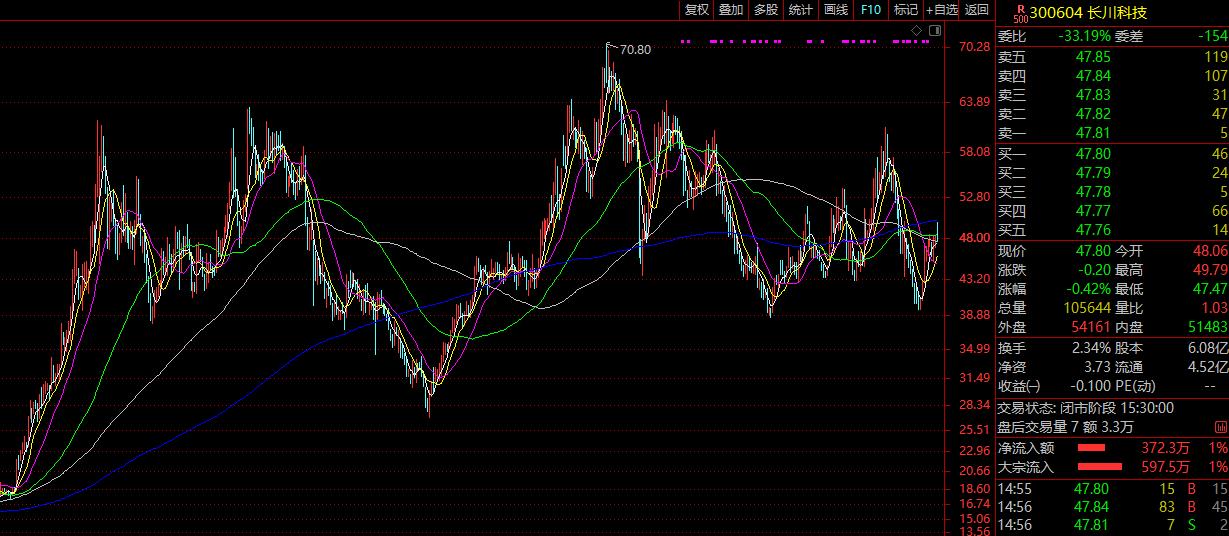Image resolution: width=1229 pixels, height=536 pixels.
Task: Select the 卖二 row at 47.82
Action: click(x=1112, y=114)
